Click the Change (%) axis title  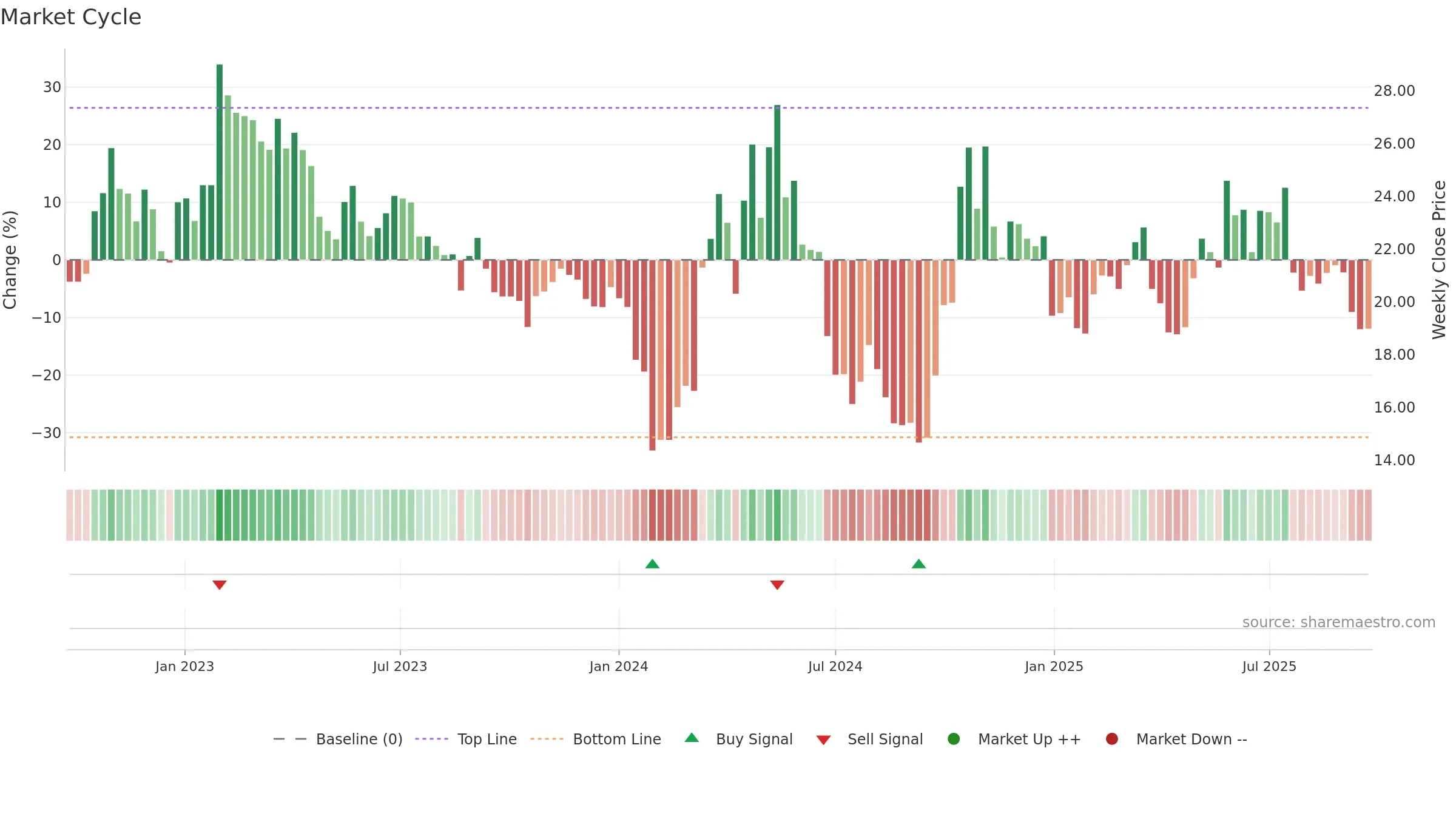pos(10,260)
